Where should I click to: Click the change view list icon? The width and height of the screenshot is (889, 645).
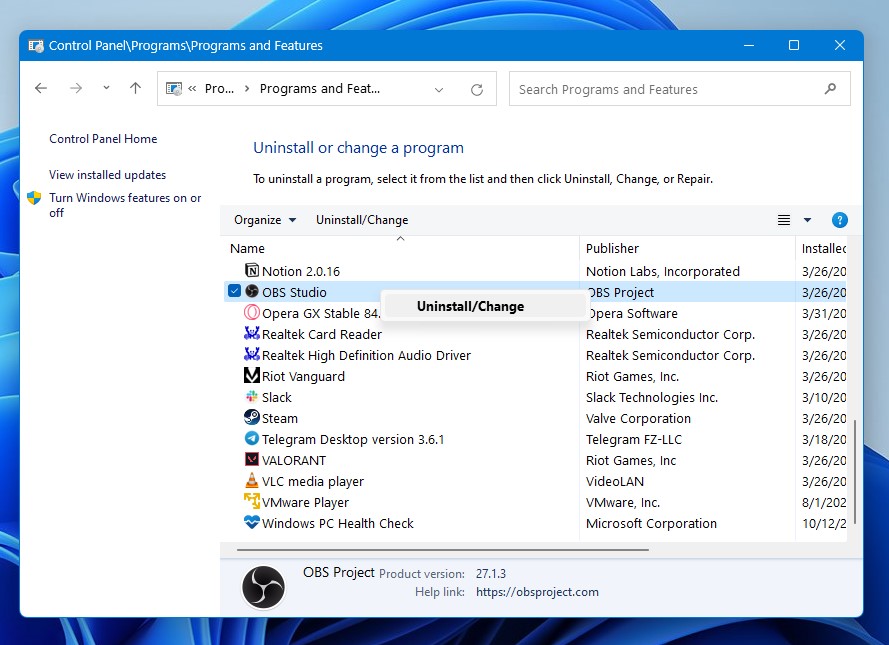point(784,220)
